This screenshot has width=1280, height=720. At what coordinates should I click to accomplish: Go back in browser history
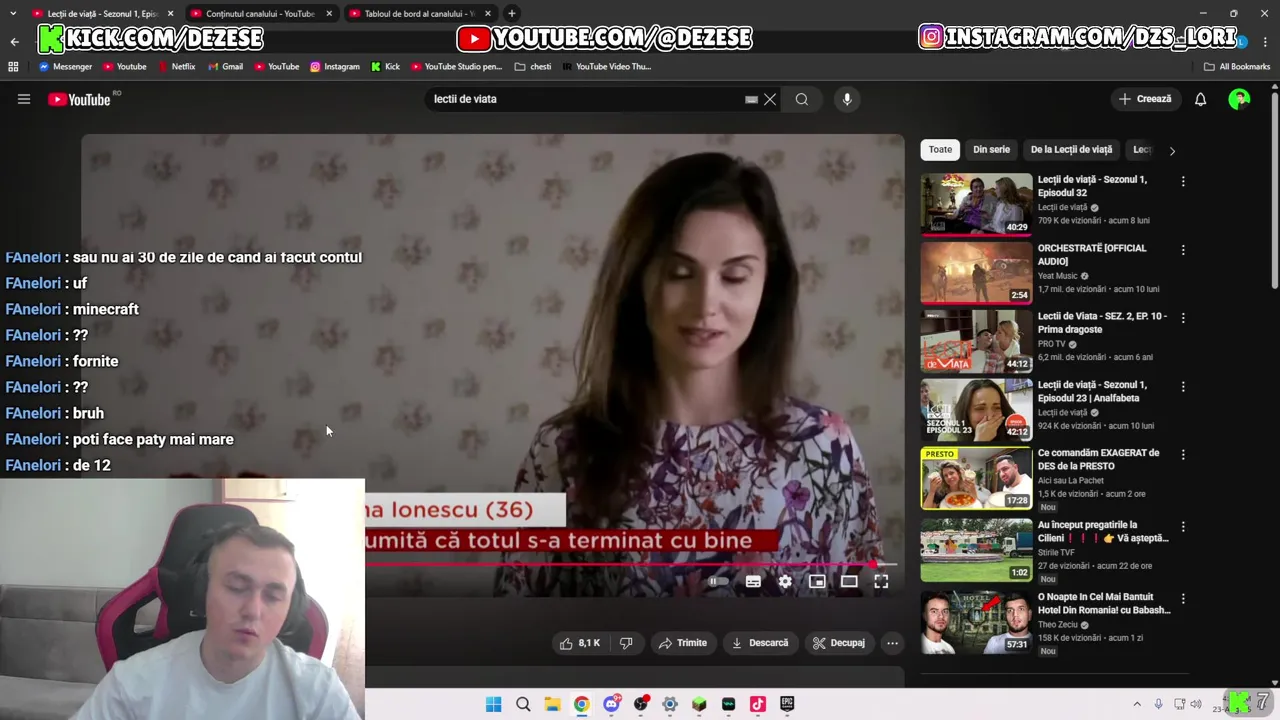click(14, 41)
